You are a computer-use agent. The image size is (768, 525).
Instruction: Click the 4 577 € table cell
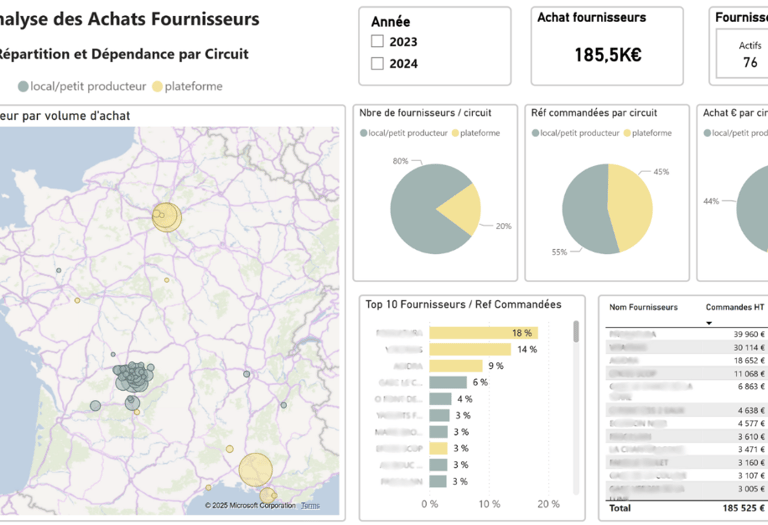[x=751, y=423]
